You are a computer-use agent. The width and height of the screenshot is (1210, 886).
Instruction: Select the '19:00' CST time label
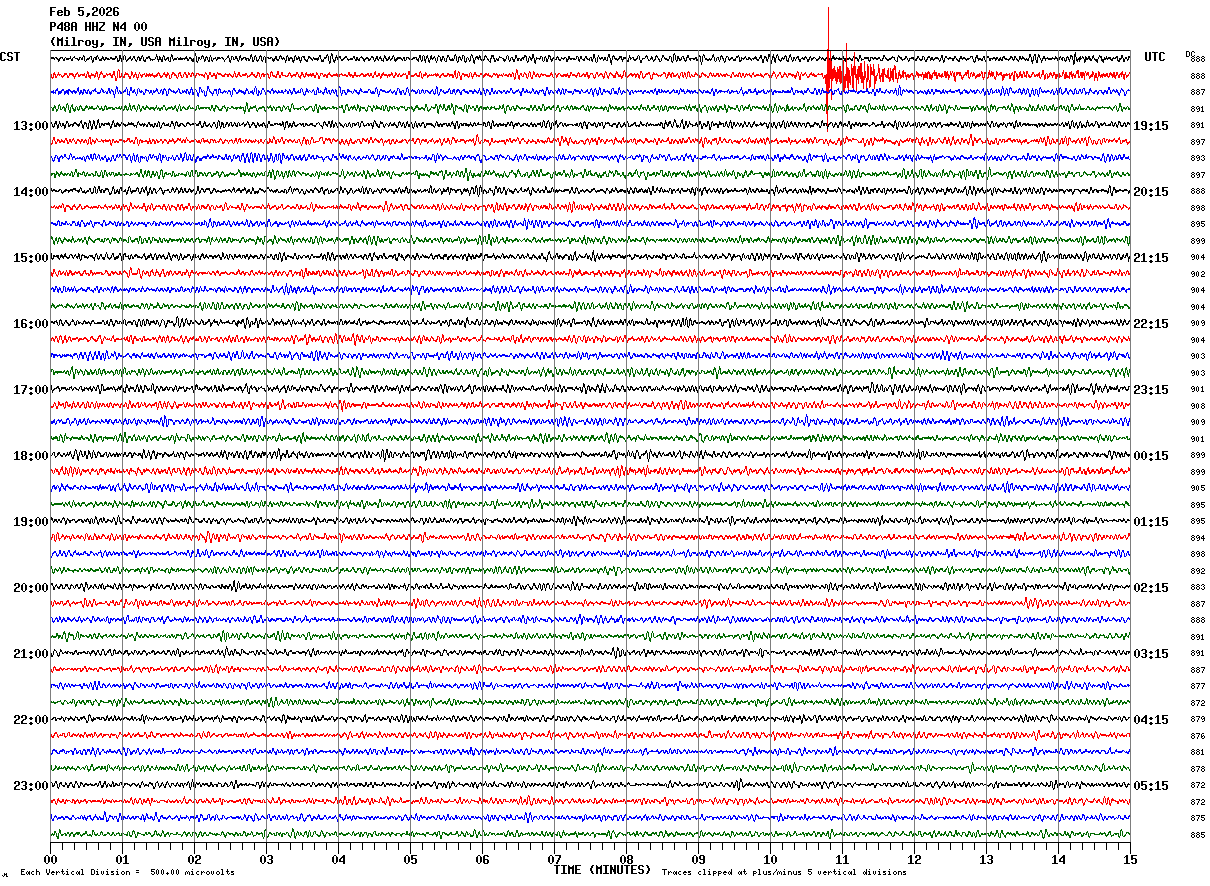[30, 522]
